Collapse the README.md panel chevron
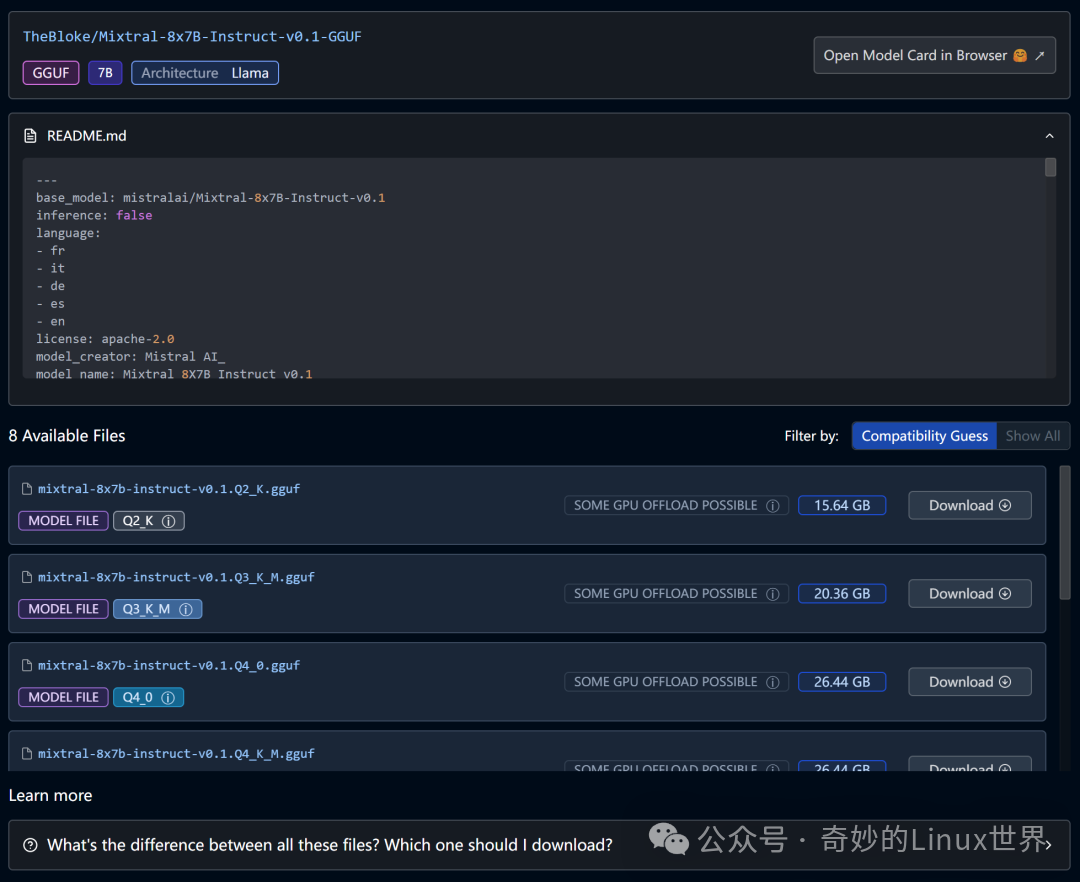Viewport: 1080px width, 882px height. click(x=1049, y=136)
